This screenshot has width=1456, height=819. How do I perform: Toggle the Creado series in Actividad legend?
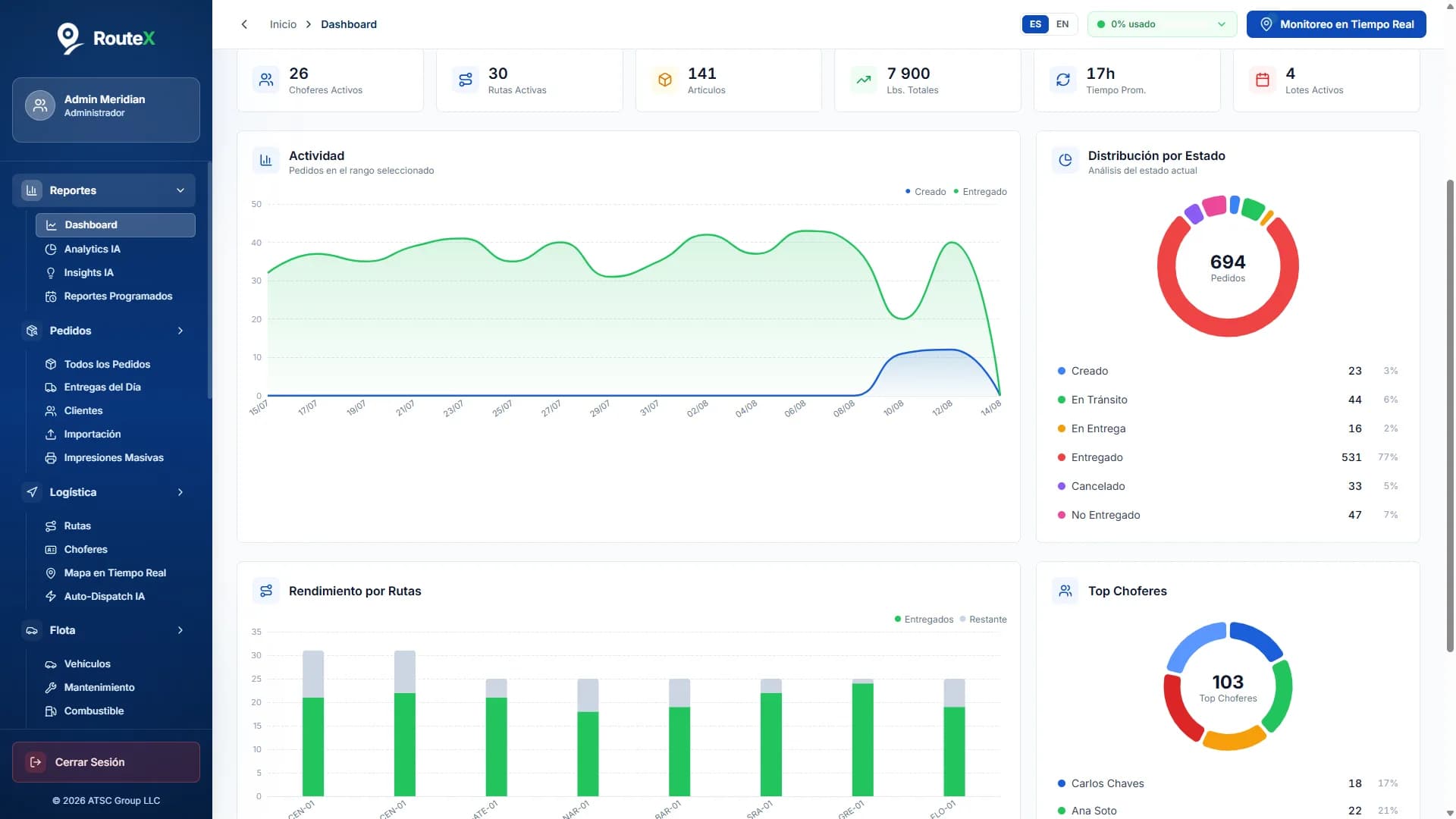pos(925,192)
